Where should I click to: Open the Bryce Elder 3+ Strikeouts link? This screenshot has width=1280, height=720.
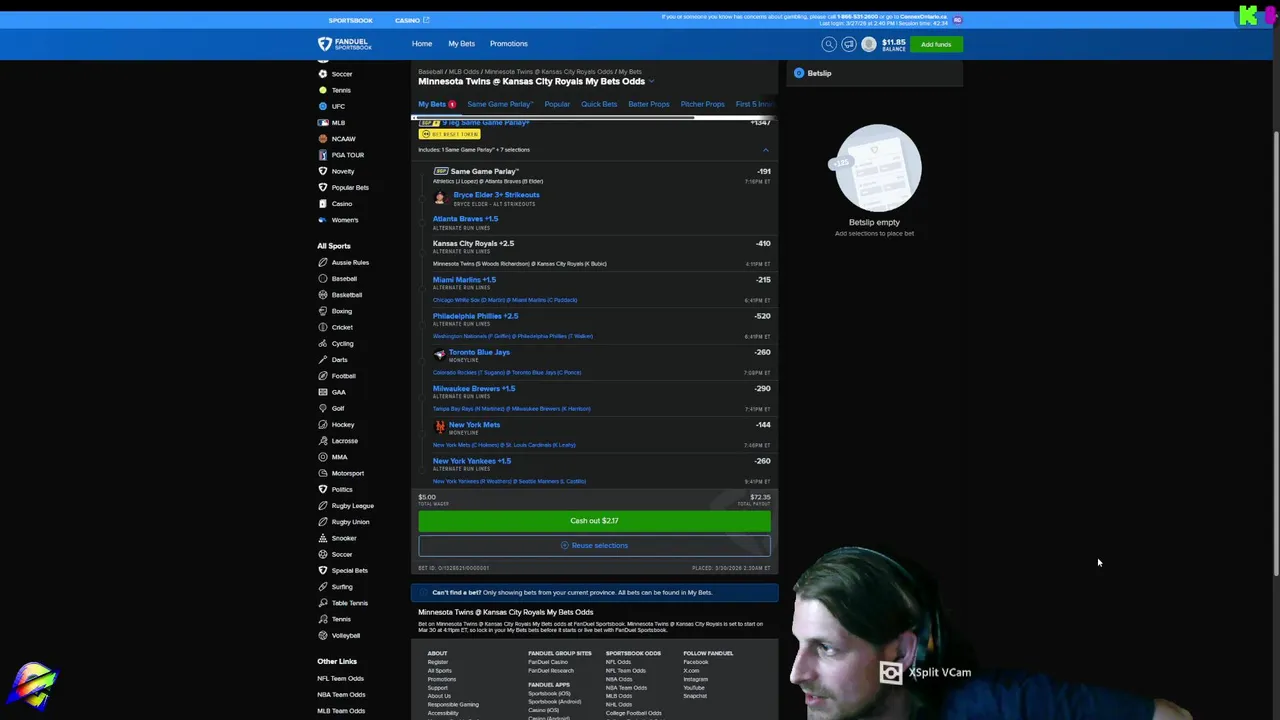pos(496,195)
